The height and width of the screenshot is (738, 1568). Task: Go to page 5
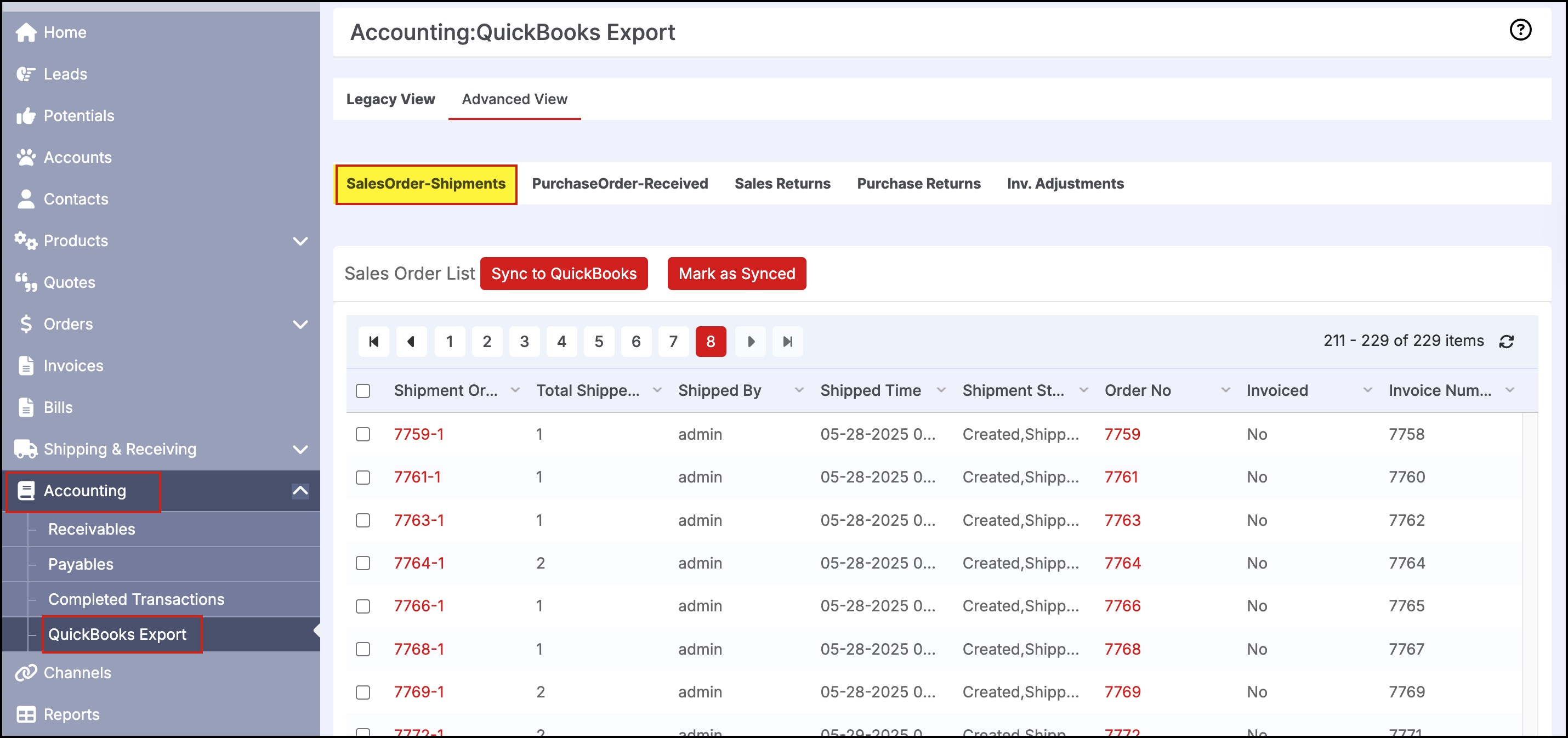click(x=599, y=342)
